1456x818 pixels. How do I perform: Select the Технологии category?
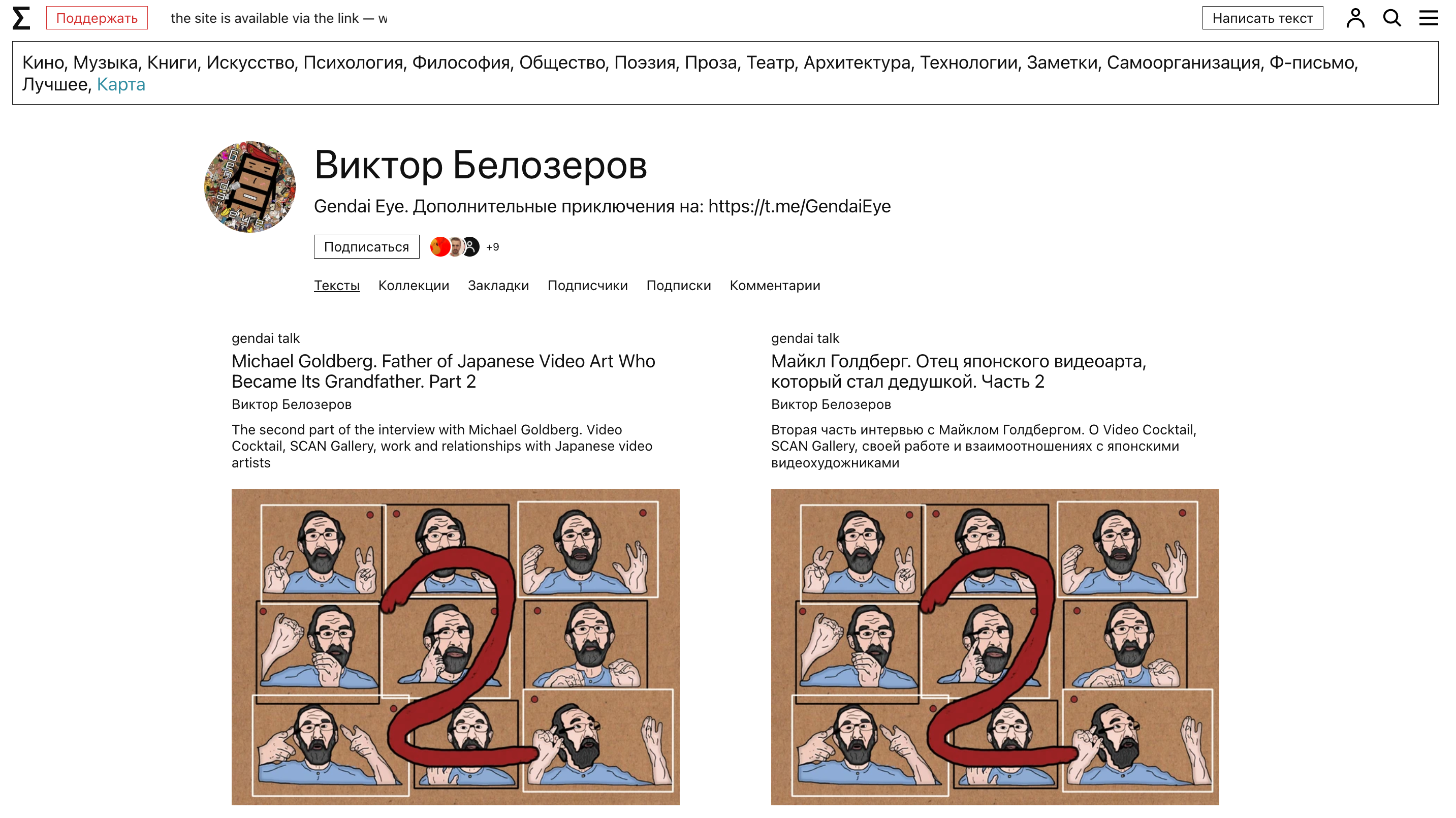pos(968,62)
